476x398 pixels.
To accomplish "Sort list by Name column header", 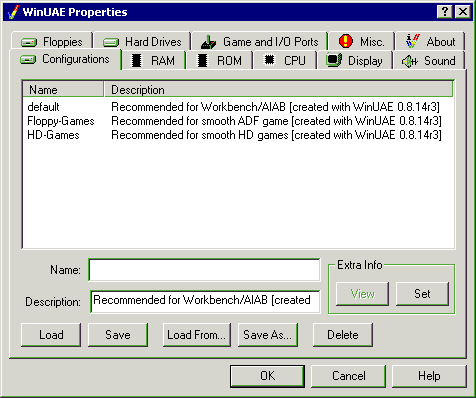I will pos(63,90).
